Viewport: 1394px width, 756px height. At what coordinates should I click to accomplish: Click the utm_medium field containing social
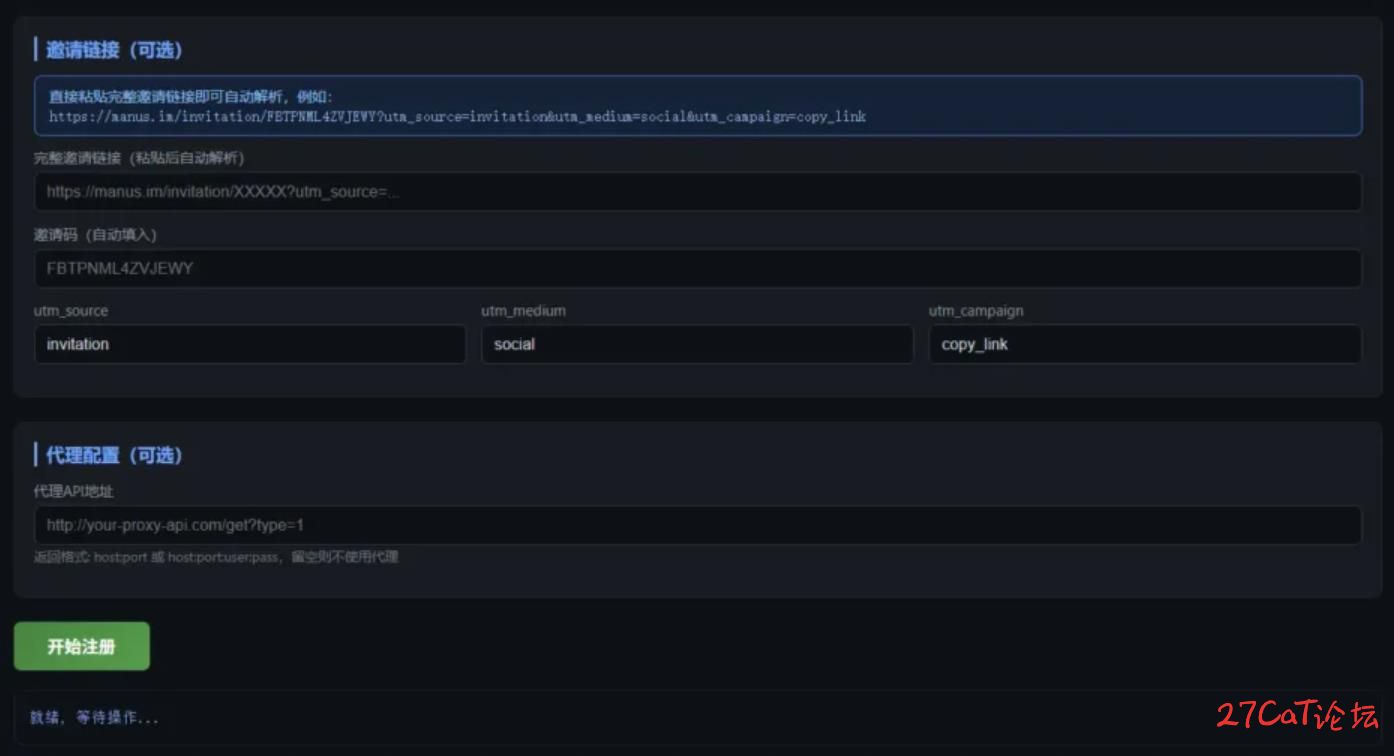tap(697, 344)
